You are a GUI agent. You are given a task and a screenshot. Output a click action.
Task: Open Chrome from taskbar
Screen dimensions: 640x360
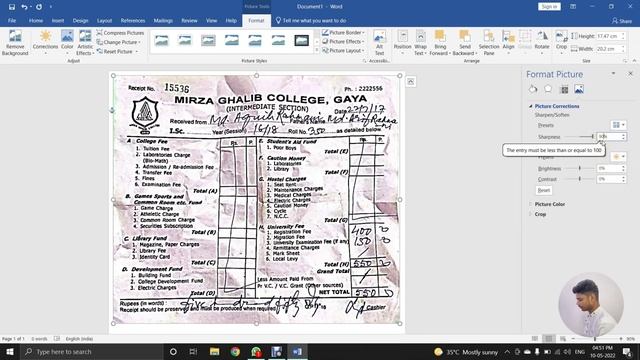(235, 351)
